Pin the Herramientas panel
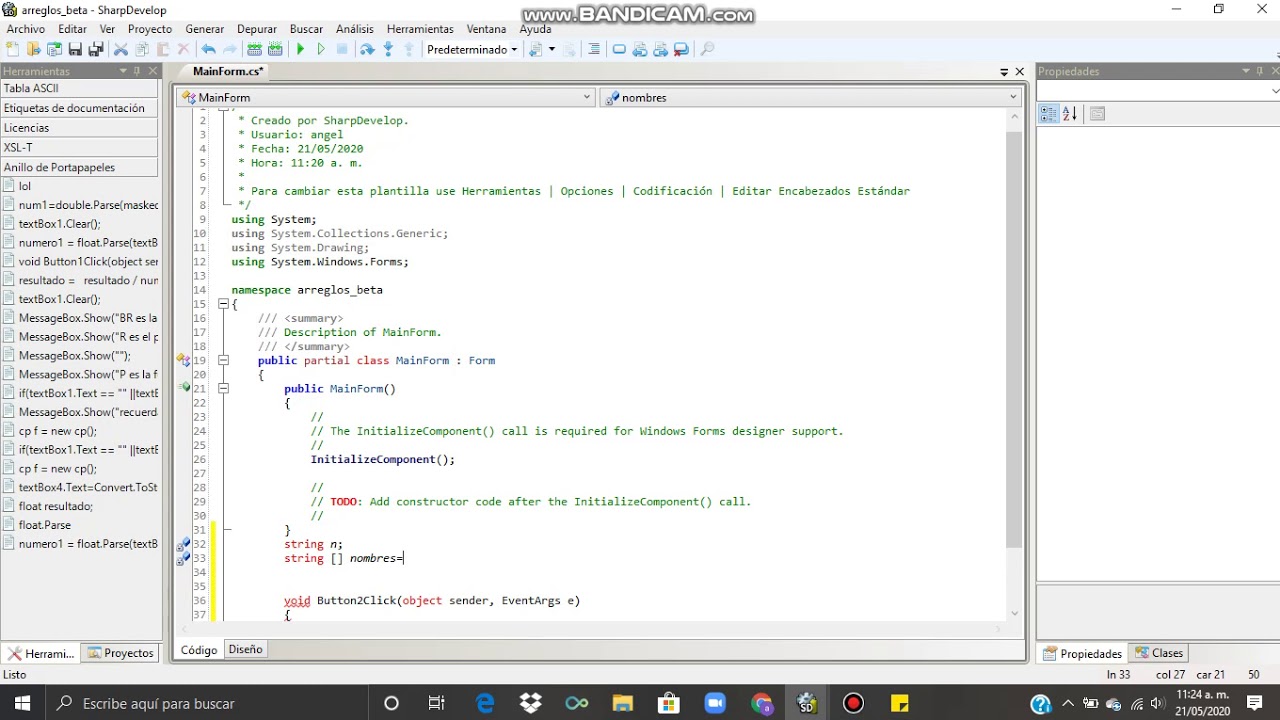The height and width of the screenshot is (720, 1280). pos(137,71)
